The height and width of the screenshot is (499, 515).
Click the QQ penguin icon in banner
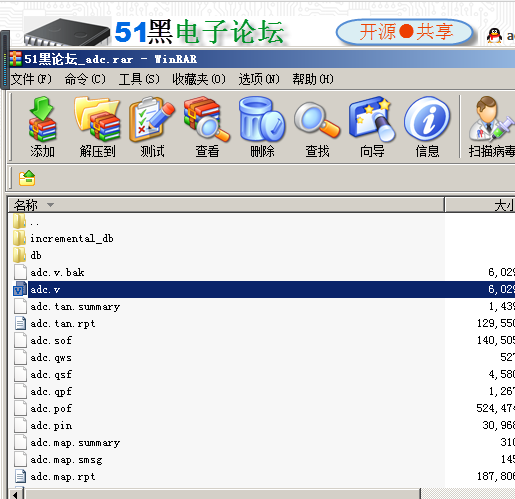click(x=494, y=36)
